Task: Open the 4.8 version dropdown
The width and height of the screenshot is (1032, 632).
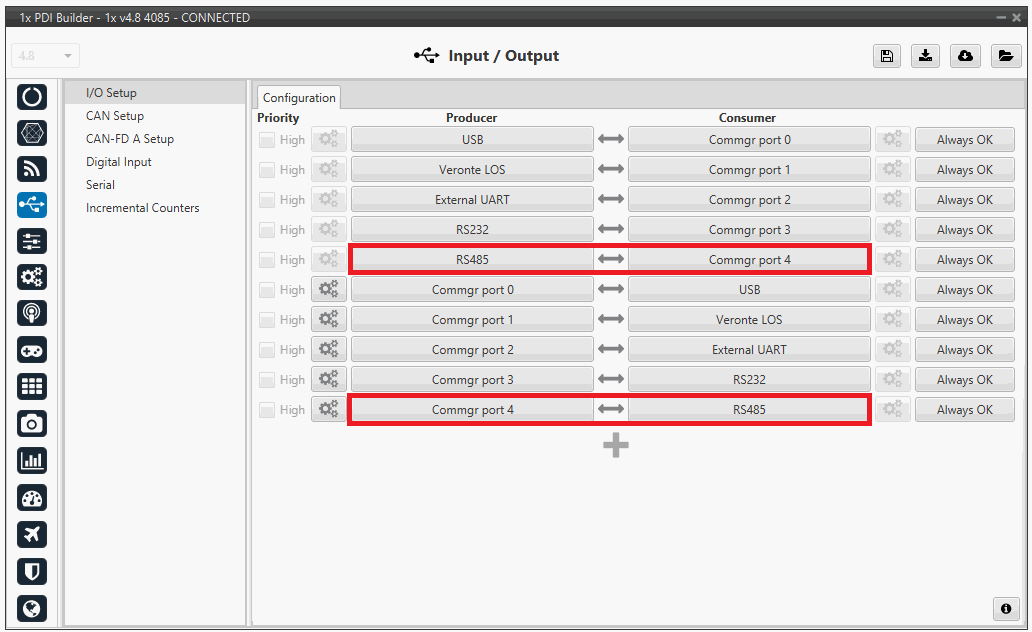Action: 45,56
